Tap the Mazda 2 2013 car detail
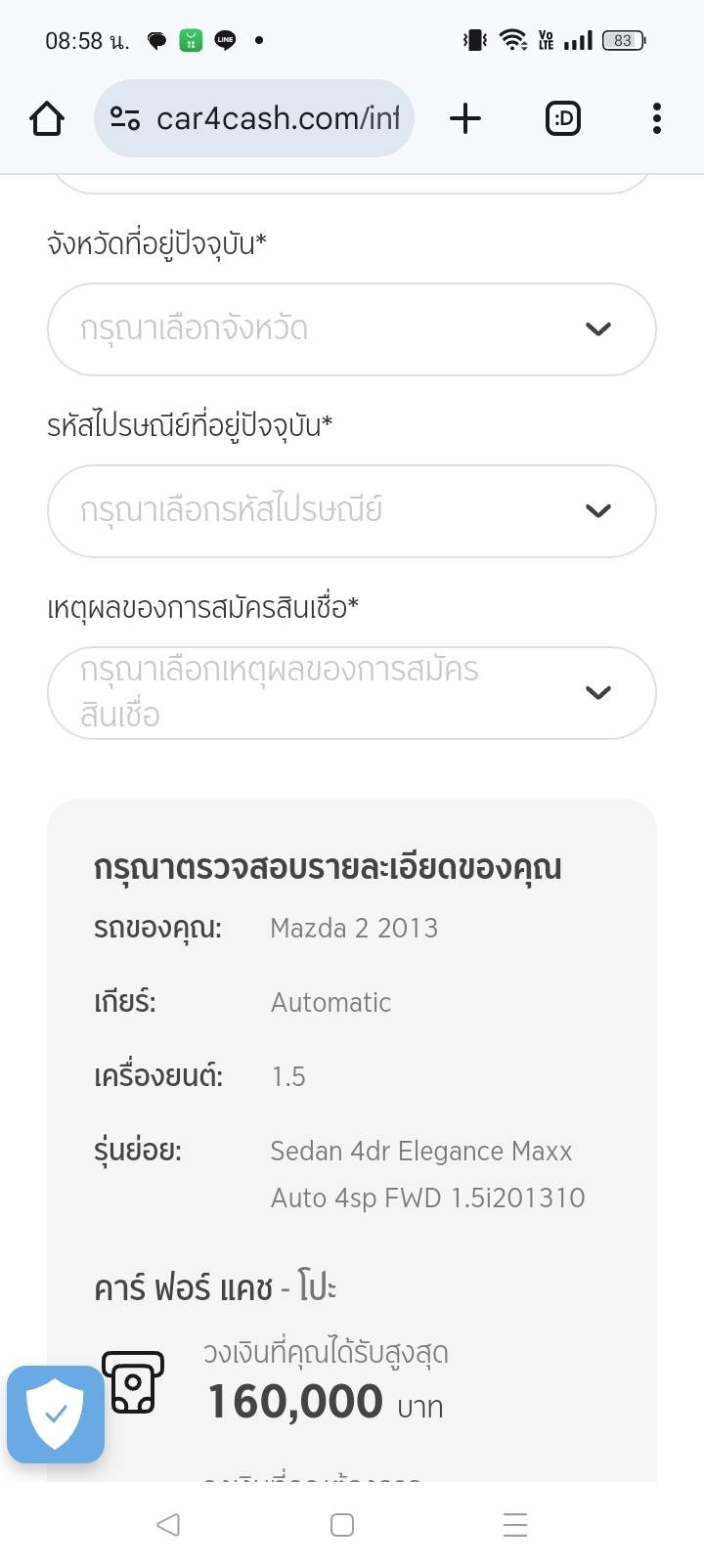The width and height of the screenshot is (704, 1568). (x=354, y=928)
